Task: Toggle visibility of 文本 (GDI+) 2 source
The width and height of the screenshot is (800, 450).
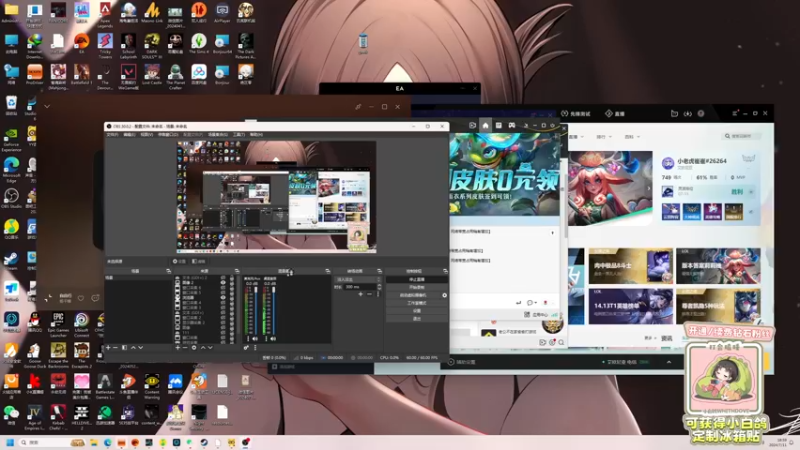Action: 222,278
